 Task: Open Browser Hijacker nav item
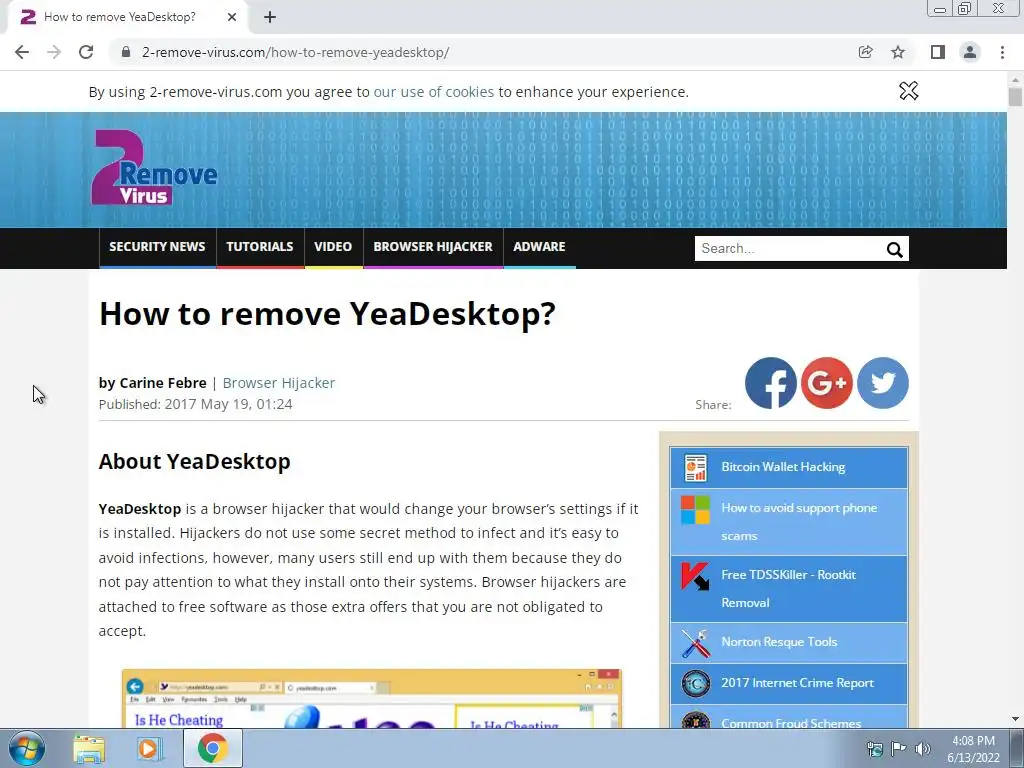point(433,247)
